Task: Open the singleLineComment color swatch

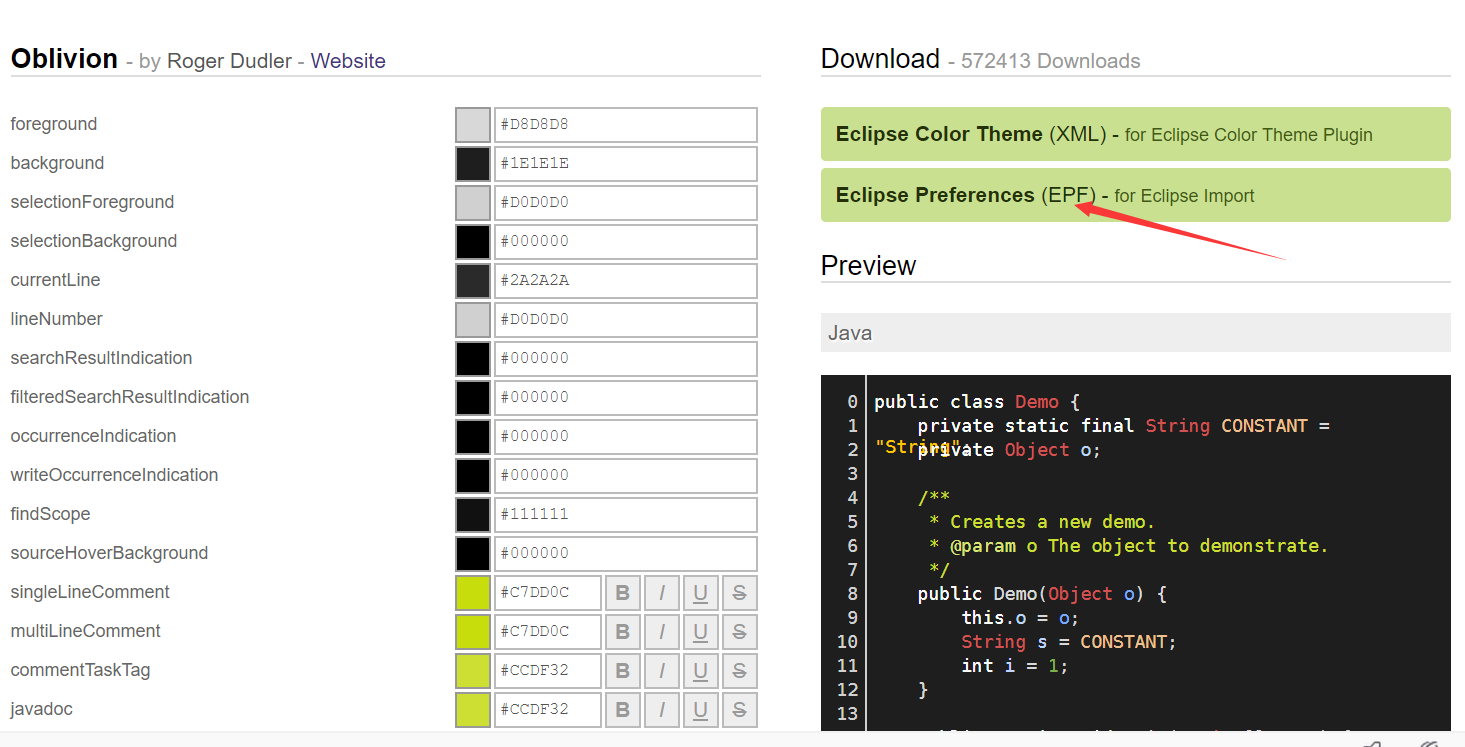Action: 473,593
